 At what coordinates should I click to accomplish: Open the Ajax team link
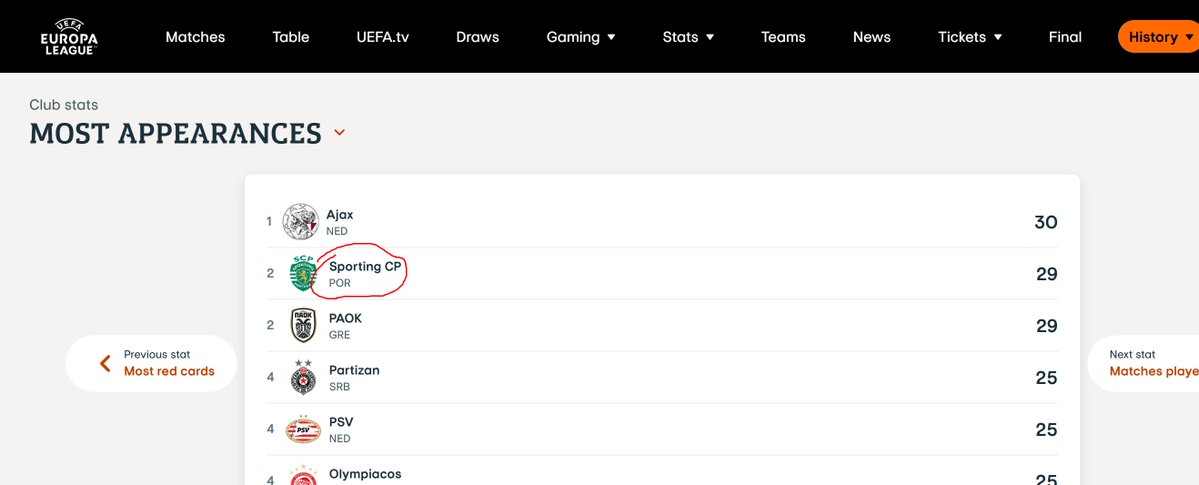(340, 215)
